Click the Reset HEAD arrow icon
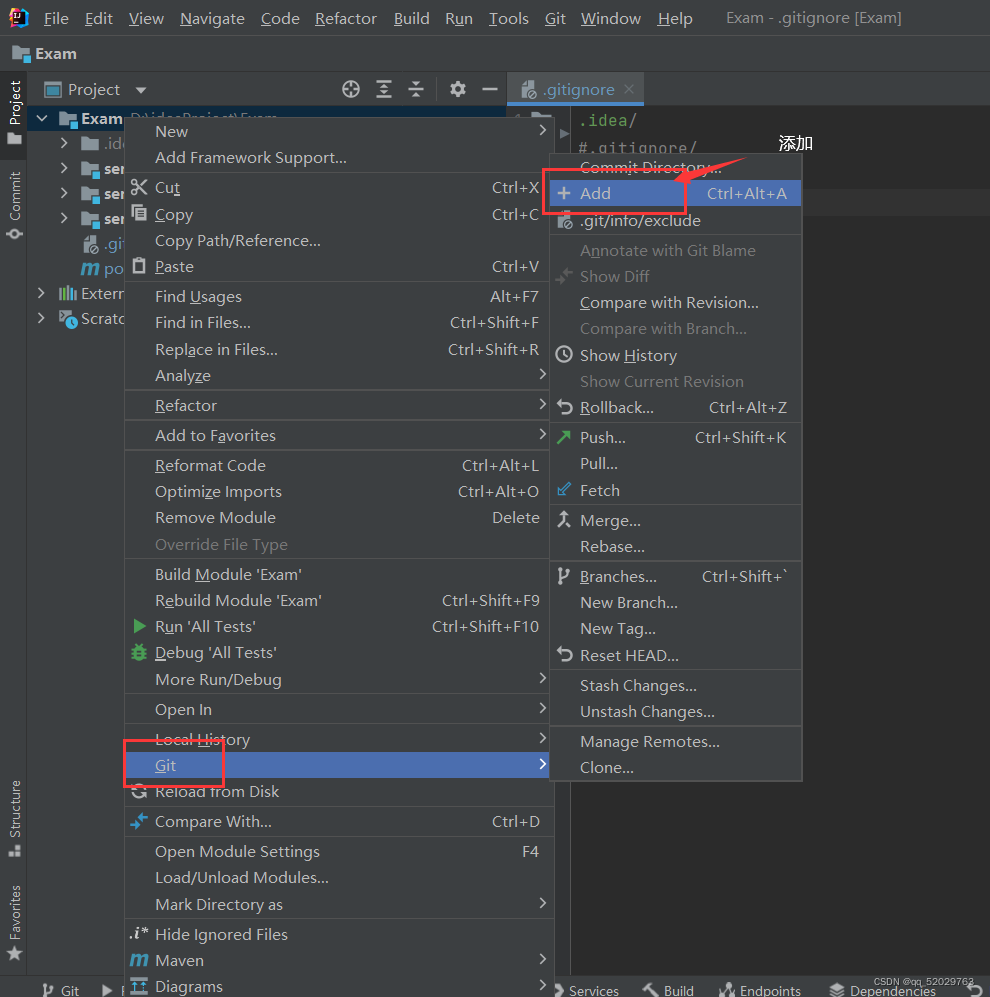 pyautogui.click(x=564, y=654)
